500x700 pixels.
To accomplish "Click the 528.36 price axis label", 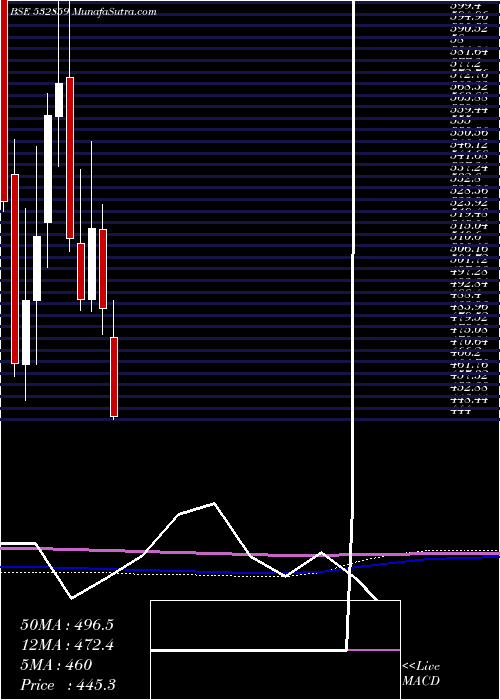I will (x=470, y=191).
